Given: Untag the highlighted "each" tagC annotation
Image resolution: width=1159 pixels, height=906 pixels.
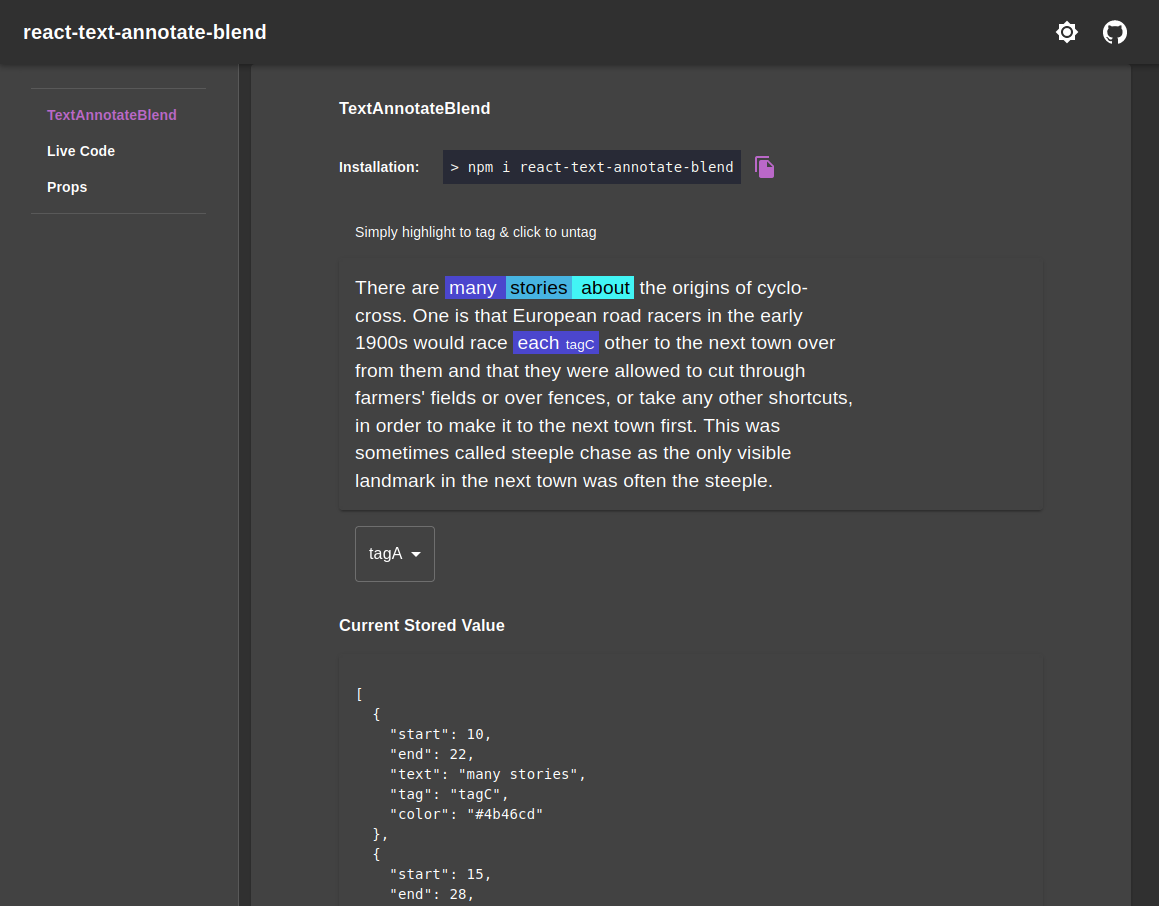Looking at the screenshot, I should click(x=556, y=343).
